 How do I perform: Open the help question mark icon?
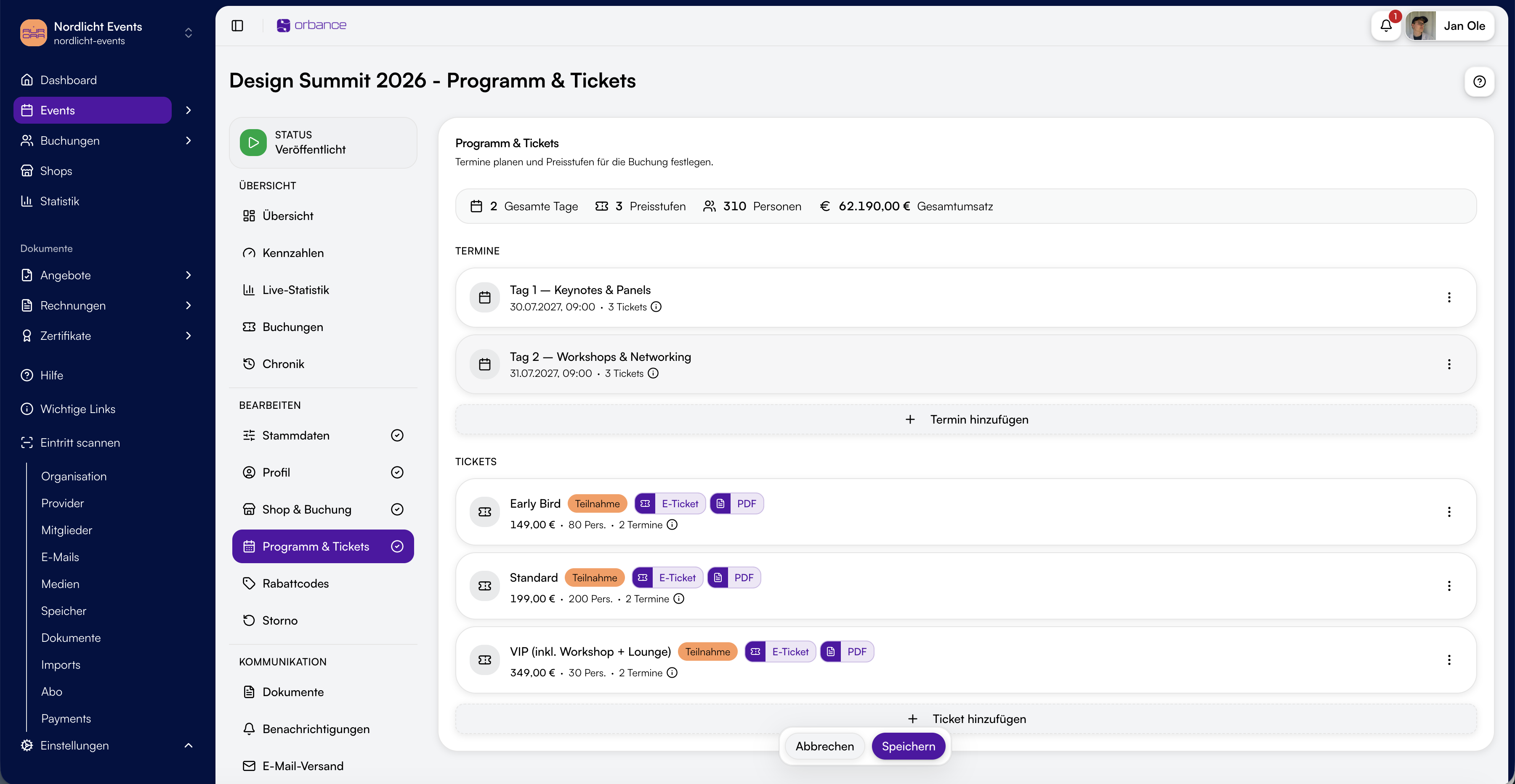point(1479,82)
